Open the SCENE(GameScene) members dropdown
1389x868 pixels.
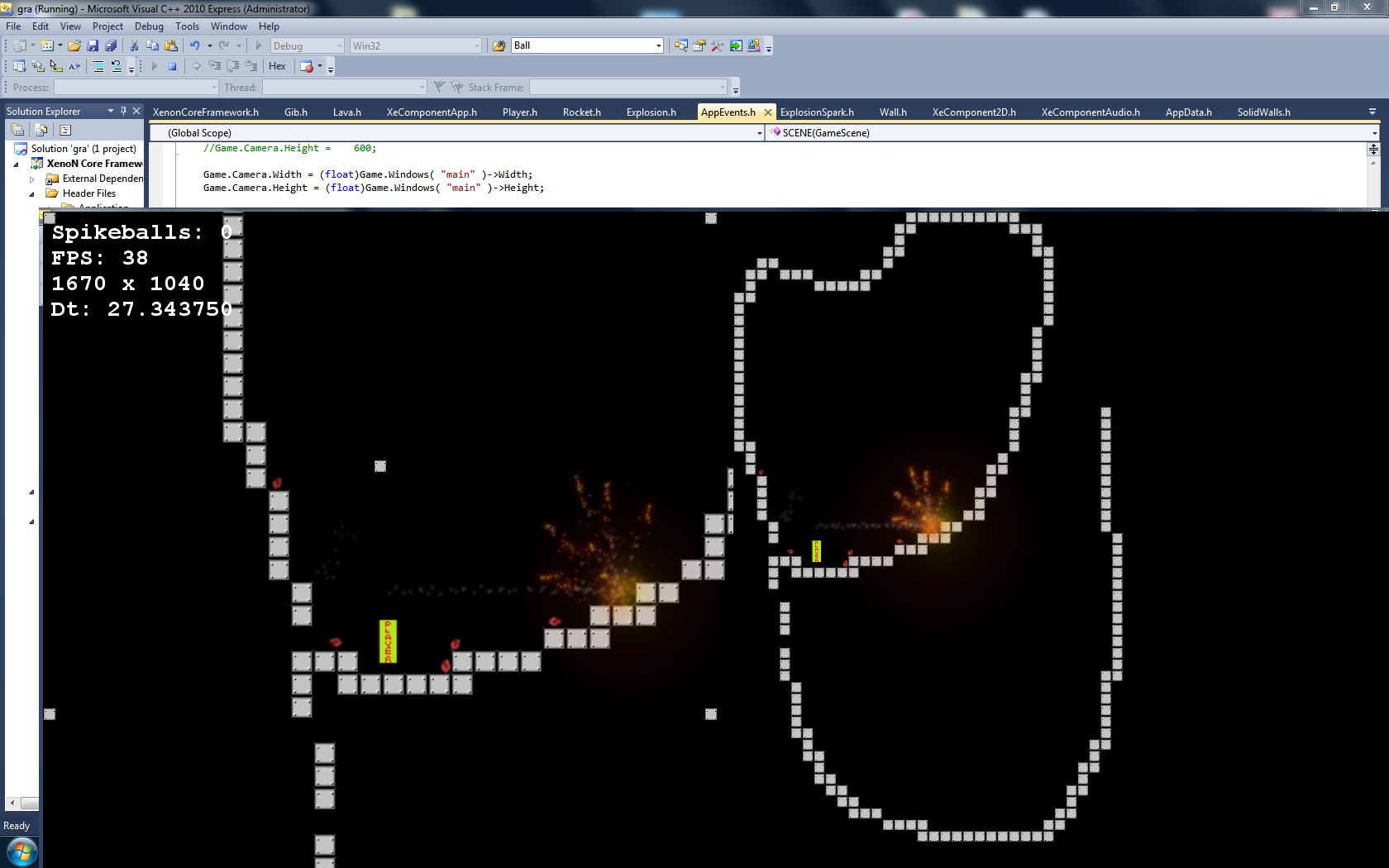(x=1374, y=133)
